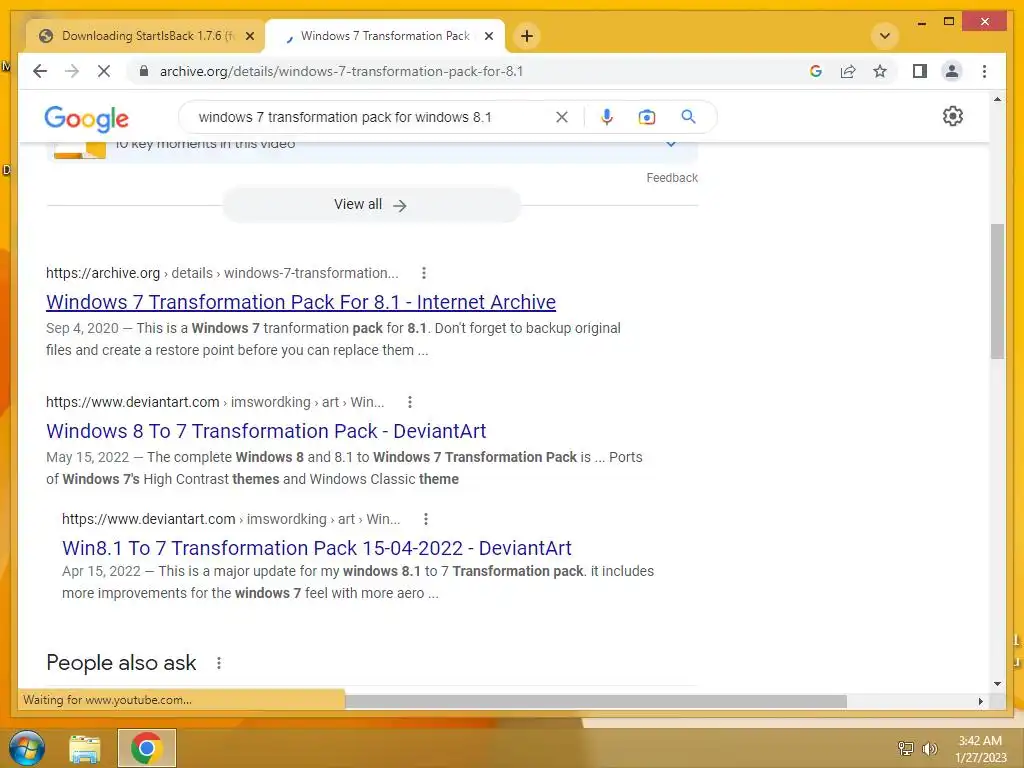This screenshot has height=768, width=1024.
Task: Submit search with magnifier icon
Action: click(688, 117)
